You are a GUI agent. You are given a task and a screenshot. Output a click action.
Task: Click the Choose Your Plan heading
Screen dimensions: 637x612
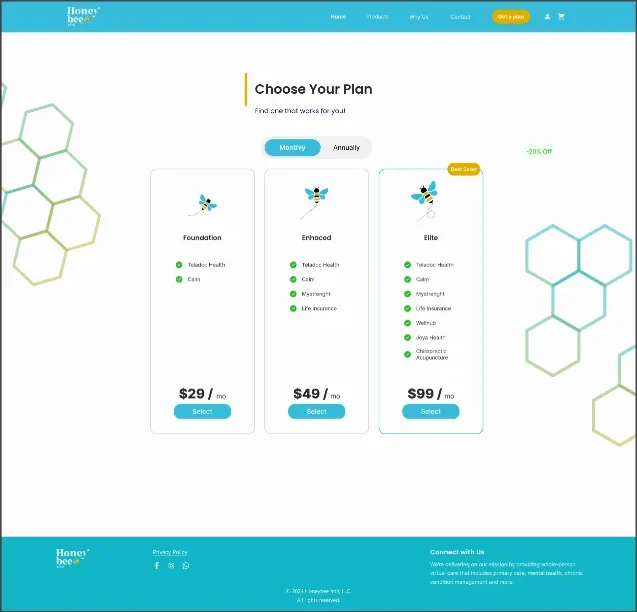click(313, 89)
